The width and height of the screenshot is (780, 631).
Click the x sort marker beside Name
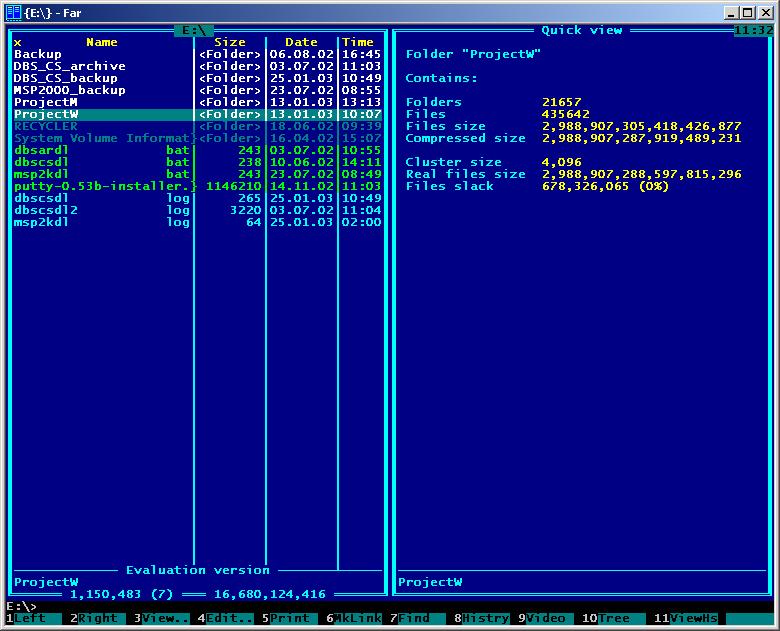coord(17,43)
